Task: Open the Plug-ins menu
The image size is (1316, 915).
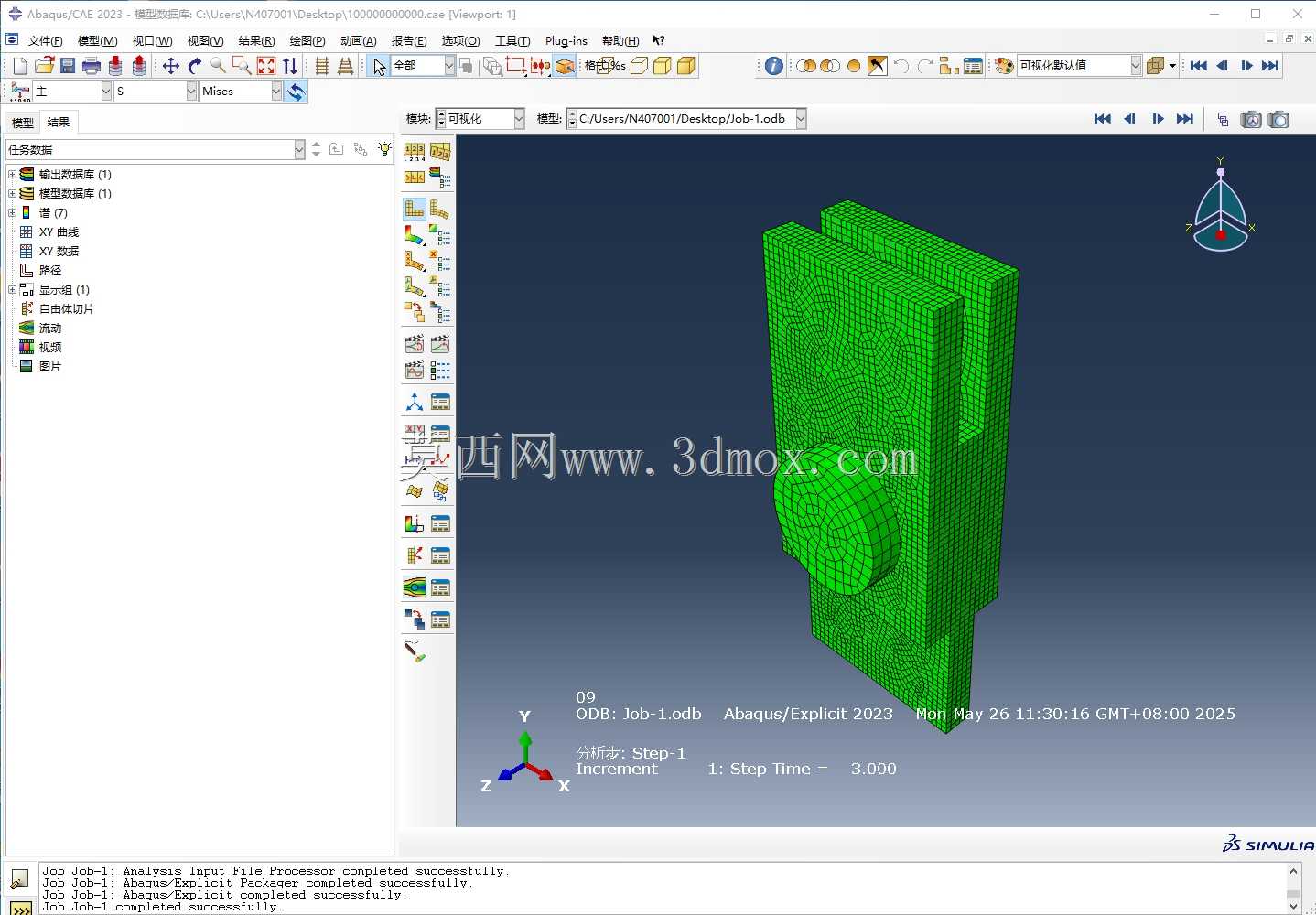Action: tap(566, 40)
